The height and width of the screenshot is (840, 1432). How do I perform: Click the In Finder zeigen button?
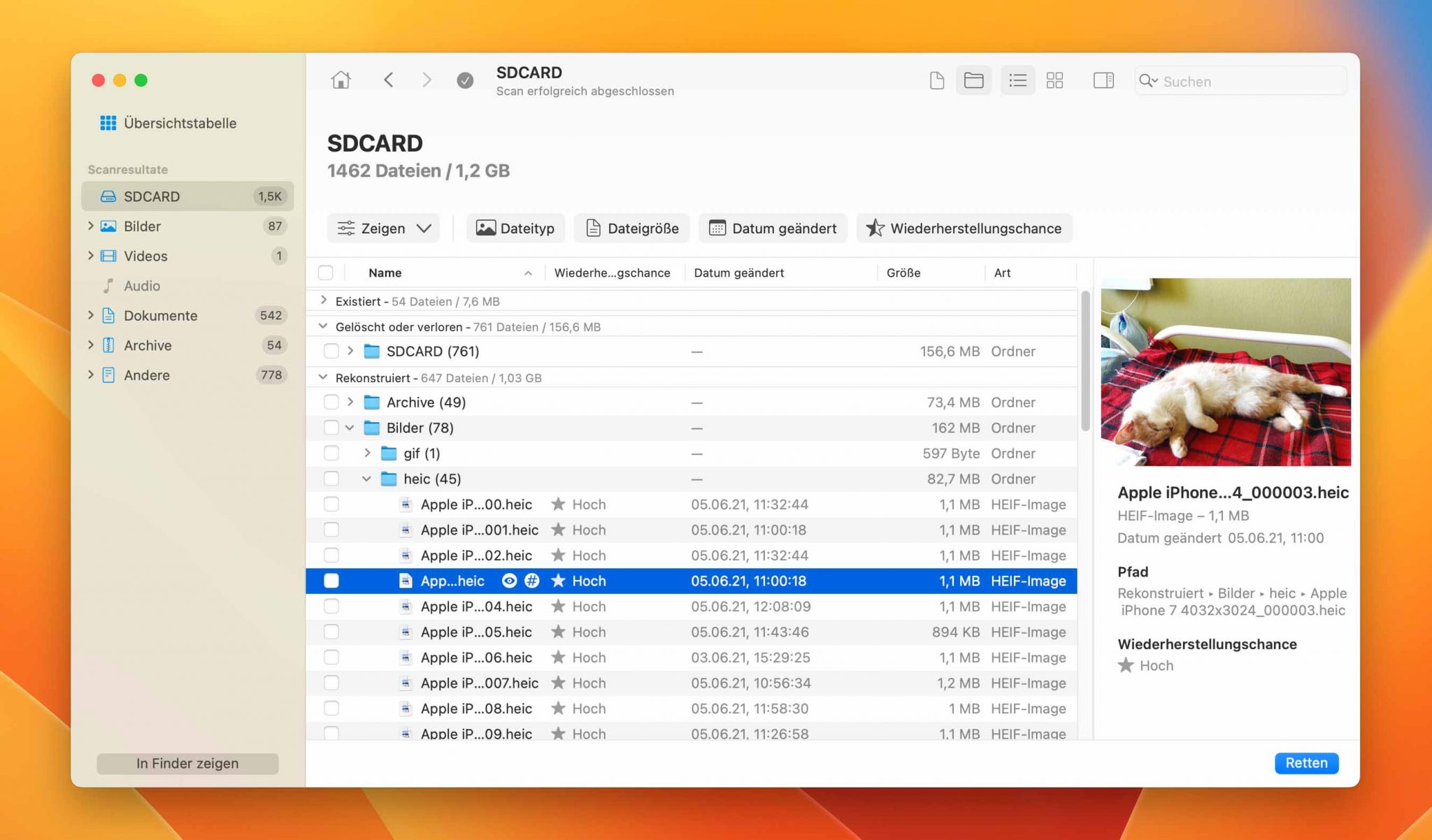pos(187,764)
